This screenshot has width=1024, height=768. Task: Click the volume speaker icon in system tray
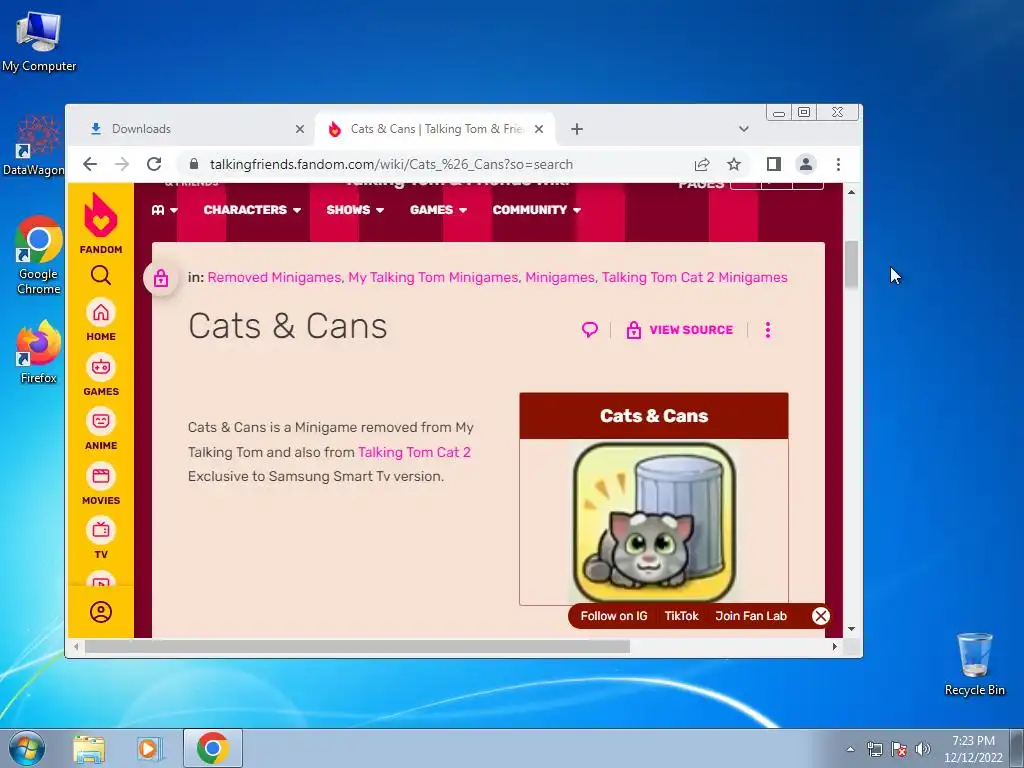pyautogui.click(x=923, y=749)
